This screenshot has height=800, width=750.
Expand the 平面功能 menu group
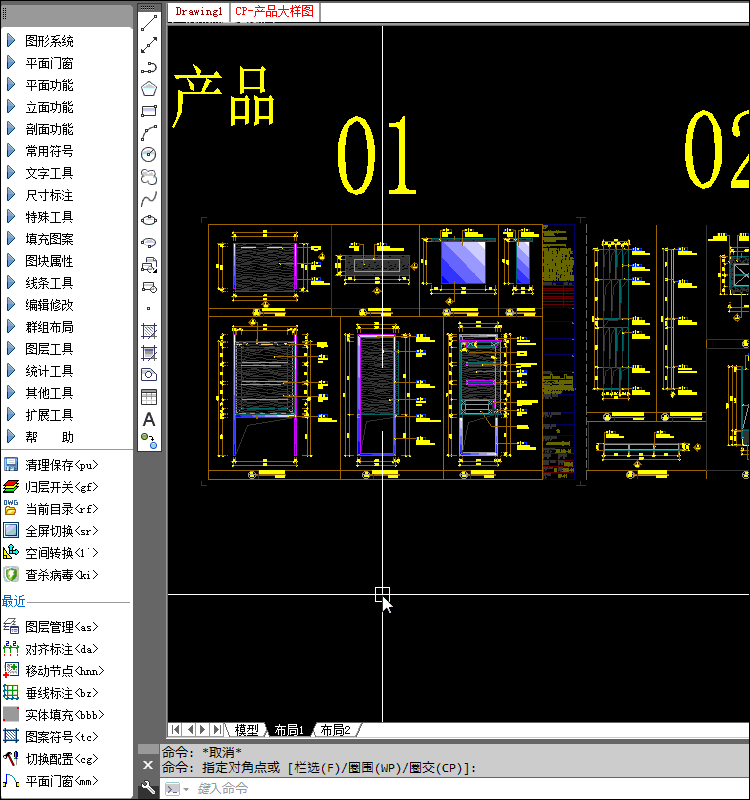pos(41,85)
